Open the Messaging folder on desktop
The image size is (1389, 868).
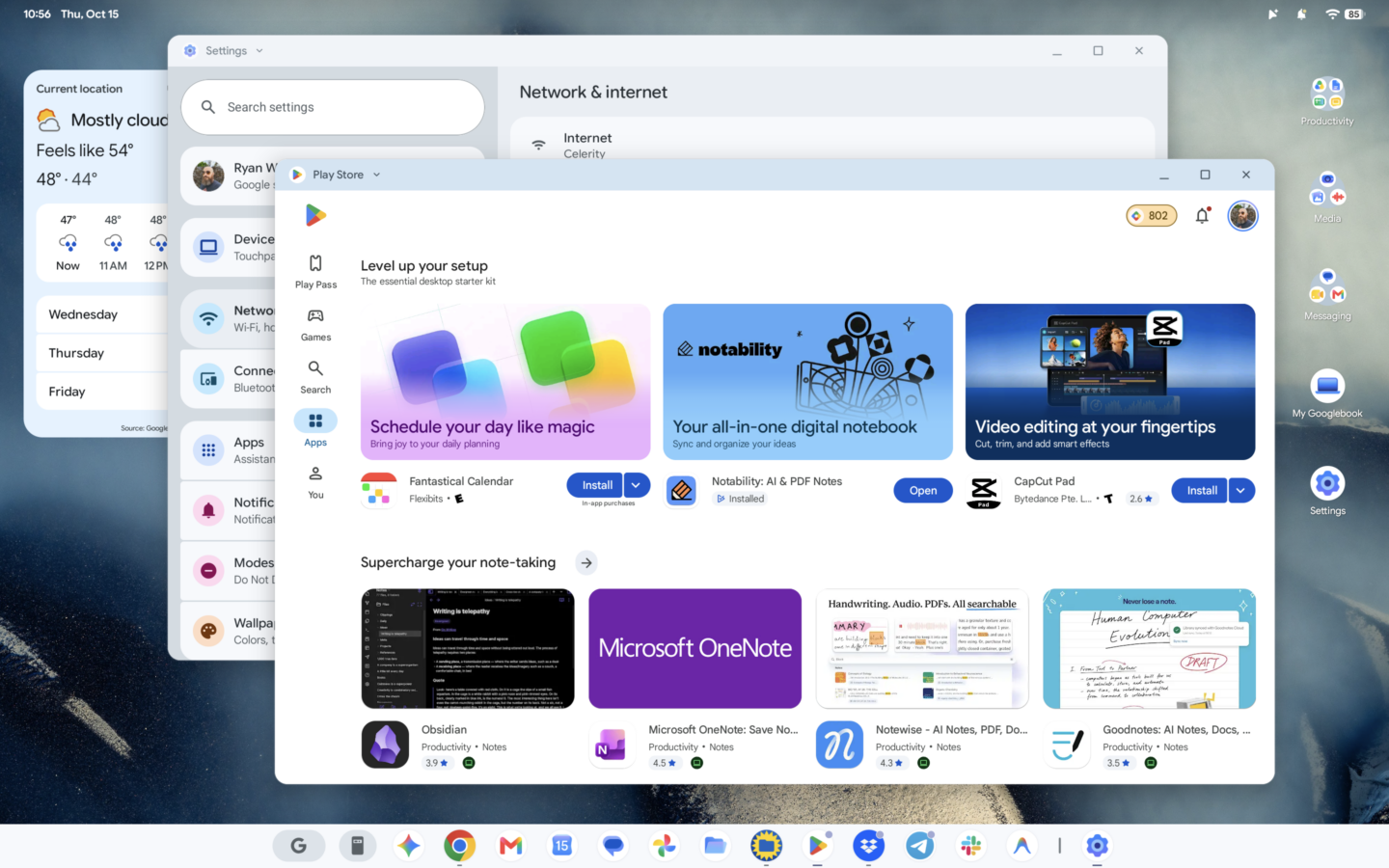click(x=1327, y=295)
